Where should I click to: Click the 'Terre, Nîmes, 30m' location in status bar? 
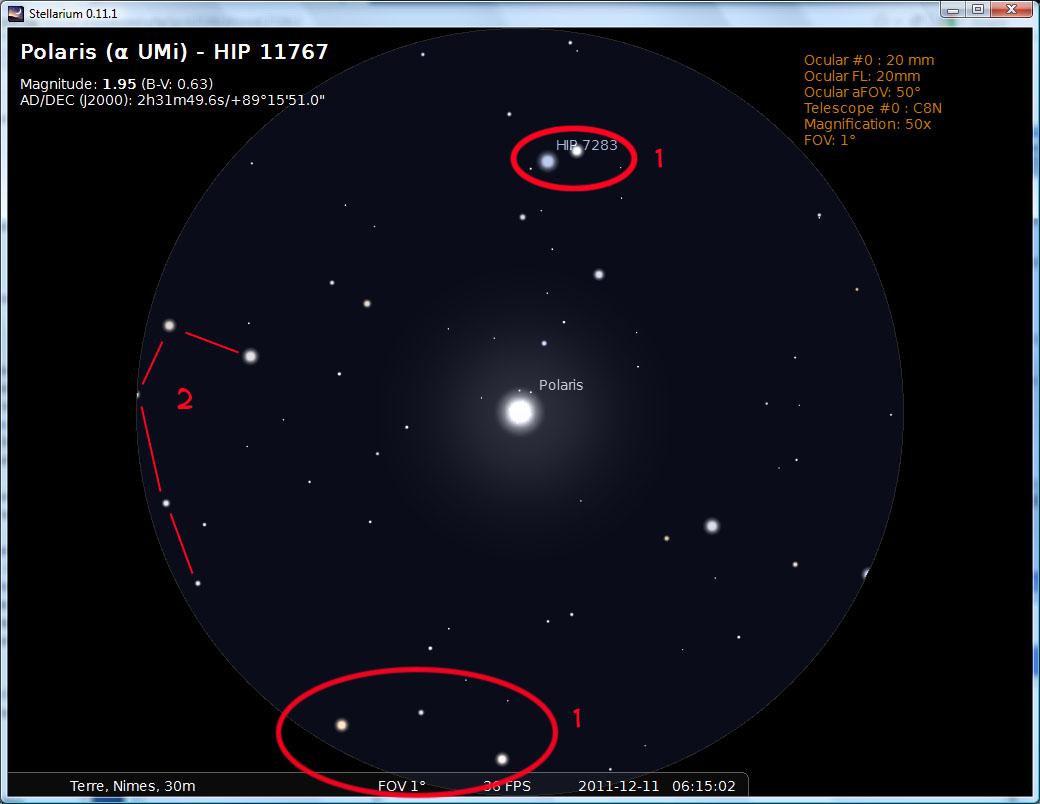[x=133, y=786]
